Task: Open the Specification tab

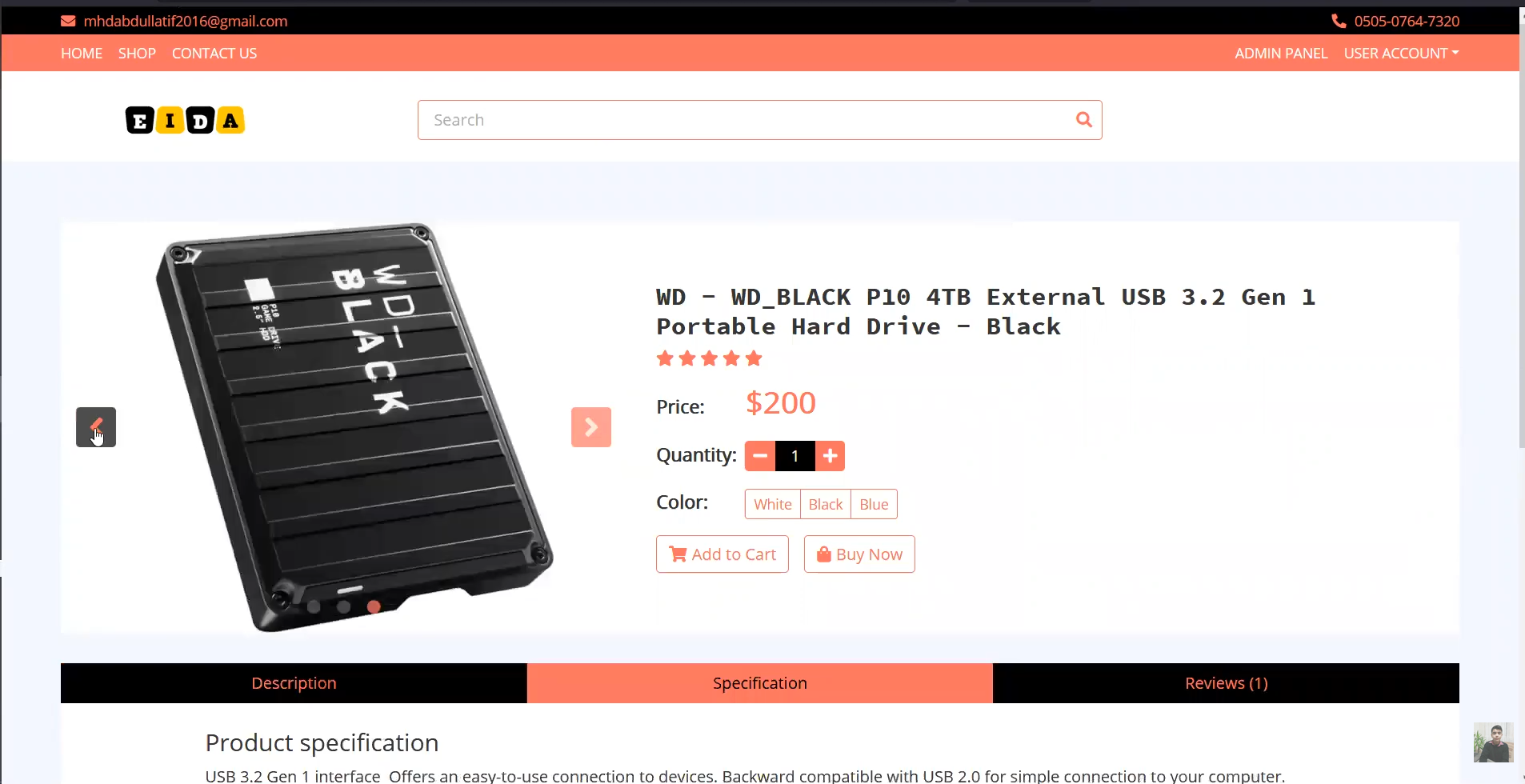Action: (x=760, y=683)
